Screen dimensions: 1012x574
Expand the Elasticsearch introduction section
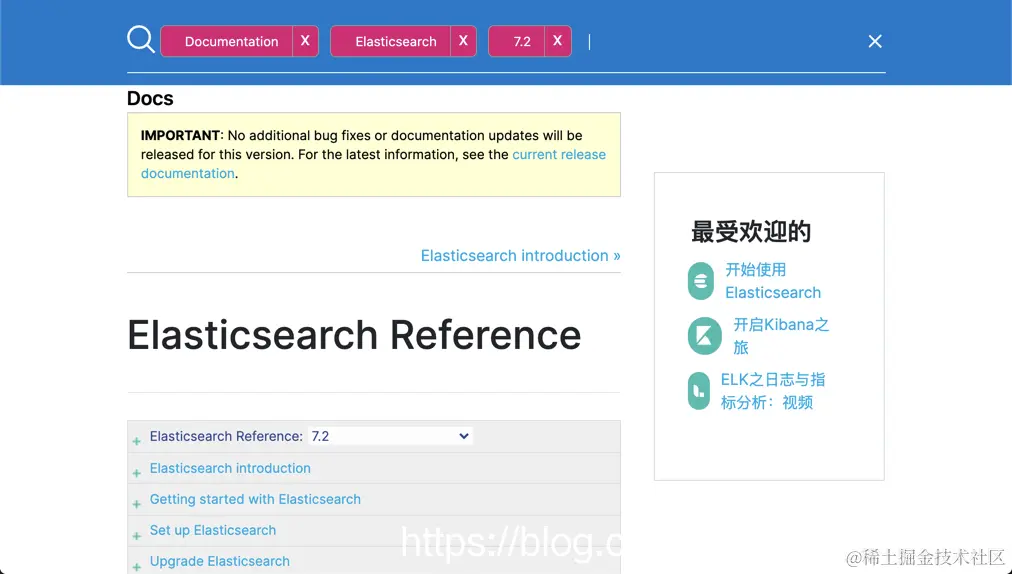click(x=136, y=473)
